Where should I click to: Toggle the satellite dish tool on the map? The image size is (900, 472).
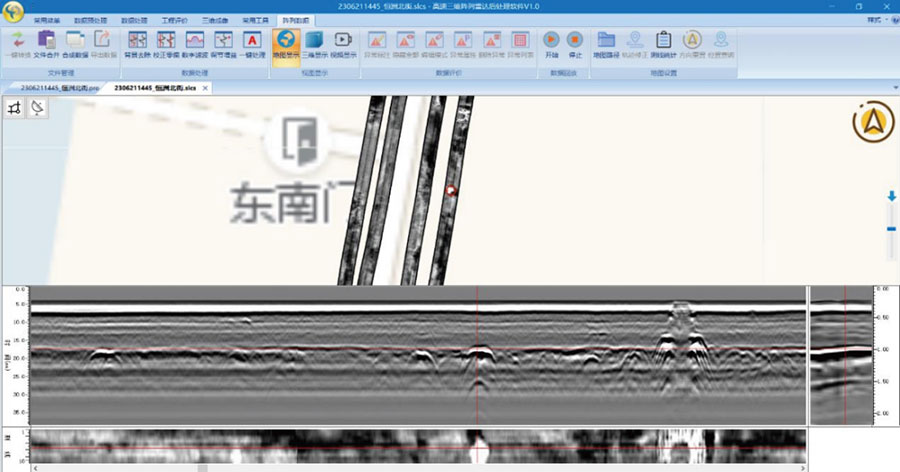(37, 108)
